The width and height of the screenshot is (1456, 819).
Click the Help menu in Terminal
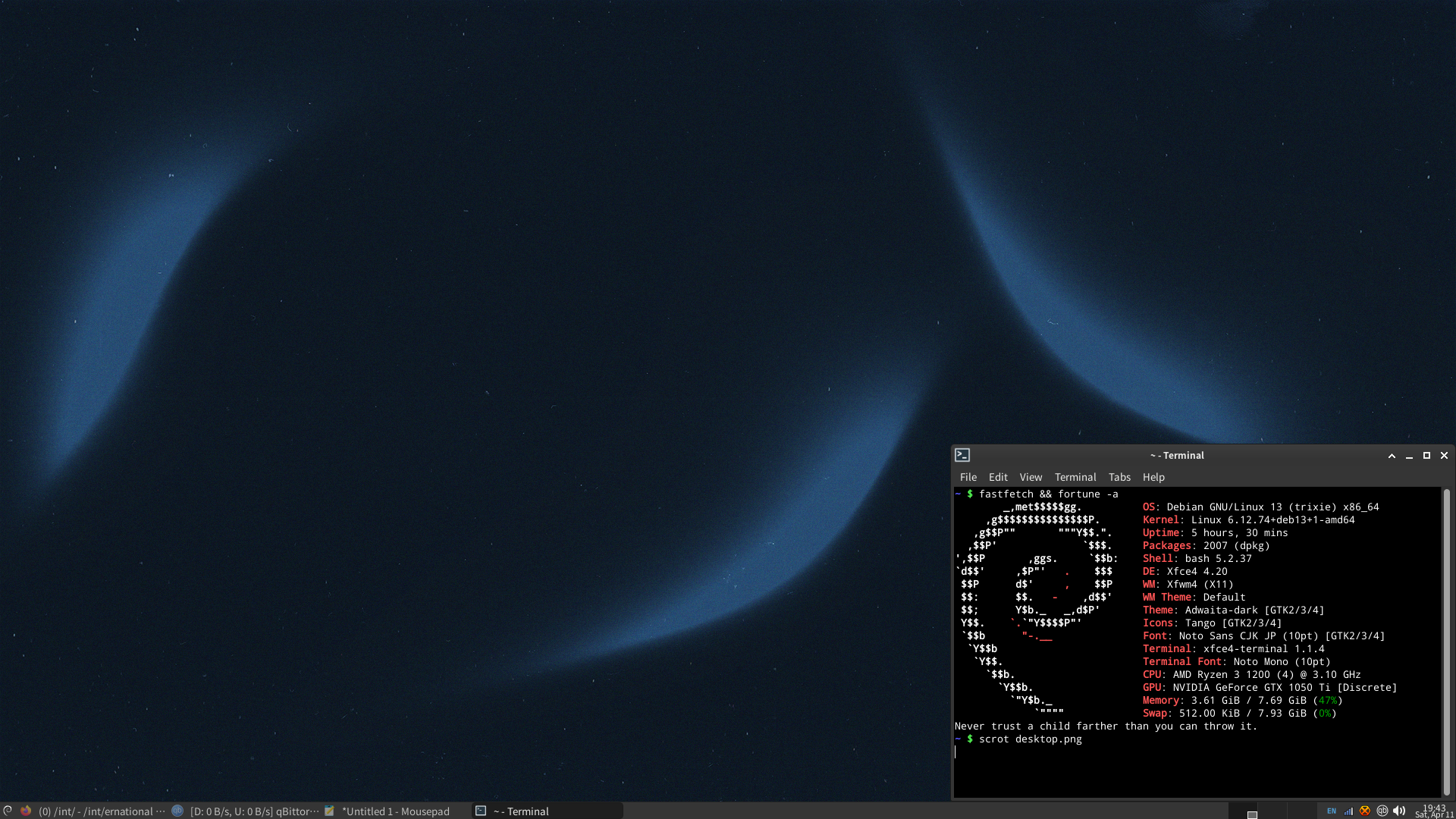[x=1153, y=477]
